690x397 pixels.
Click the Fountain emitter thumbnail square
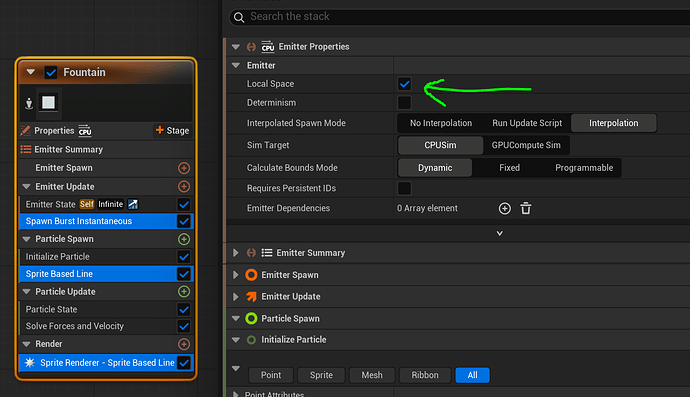(48, 103)
